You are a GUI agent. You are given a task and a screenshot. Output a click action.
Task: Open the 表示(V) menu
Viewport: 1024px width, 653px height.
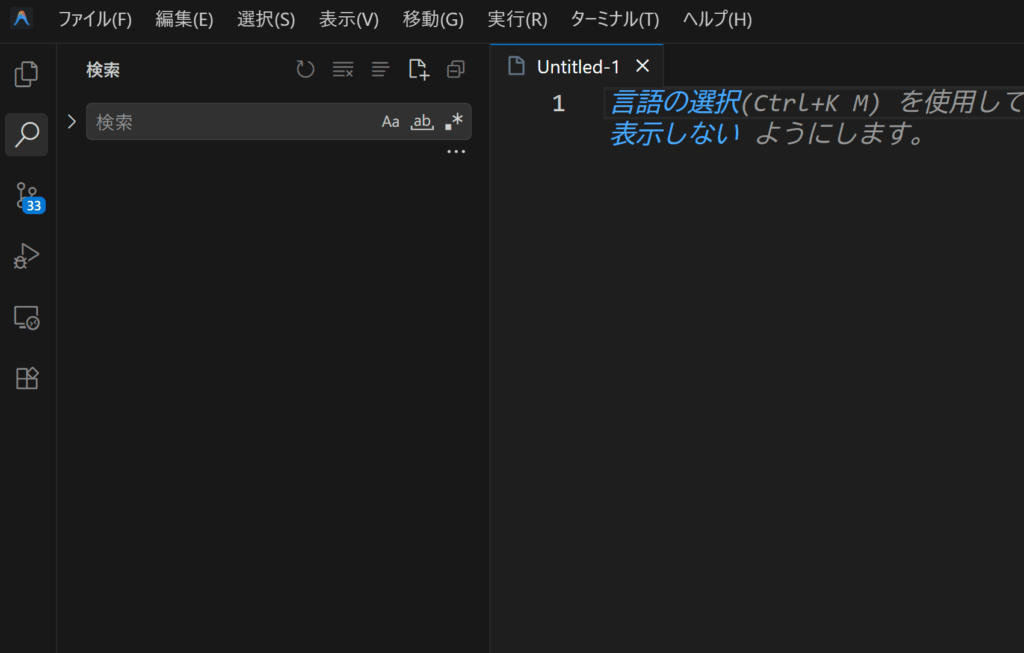[x=349, y=19]
